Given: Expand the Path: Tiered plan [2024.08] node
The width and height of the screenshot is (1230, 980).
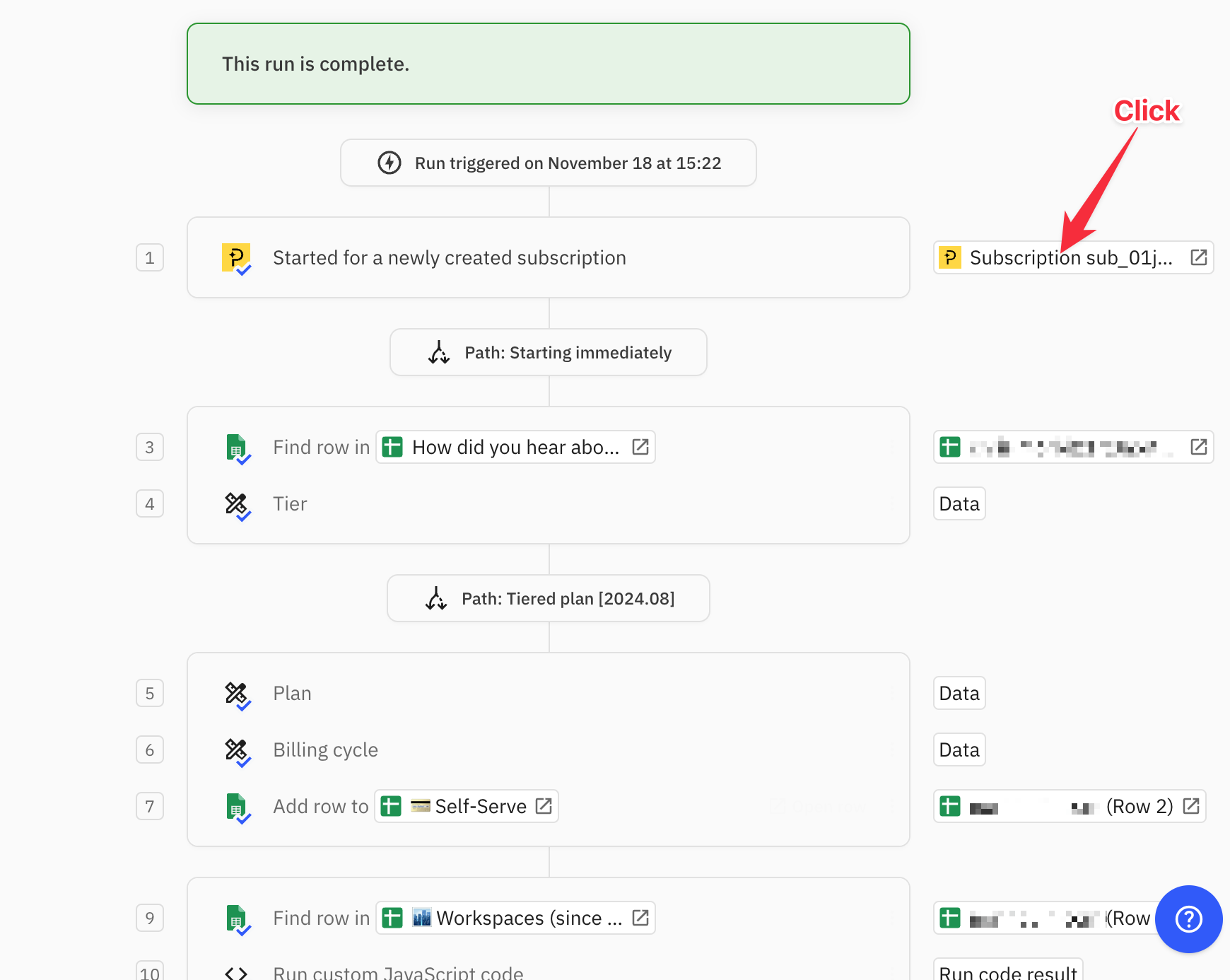Looking at the screenshot, I should click(548, 598).
